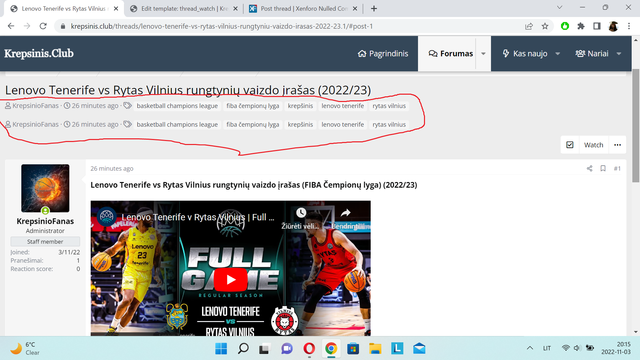Bookmark this page with the star icon
The width and height of the screenshot is (640, 360).
(545, 26)
